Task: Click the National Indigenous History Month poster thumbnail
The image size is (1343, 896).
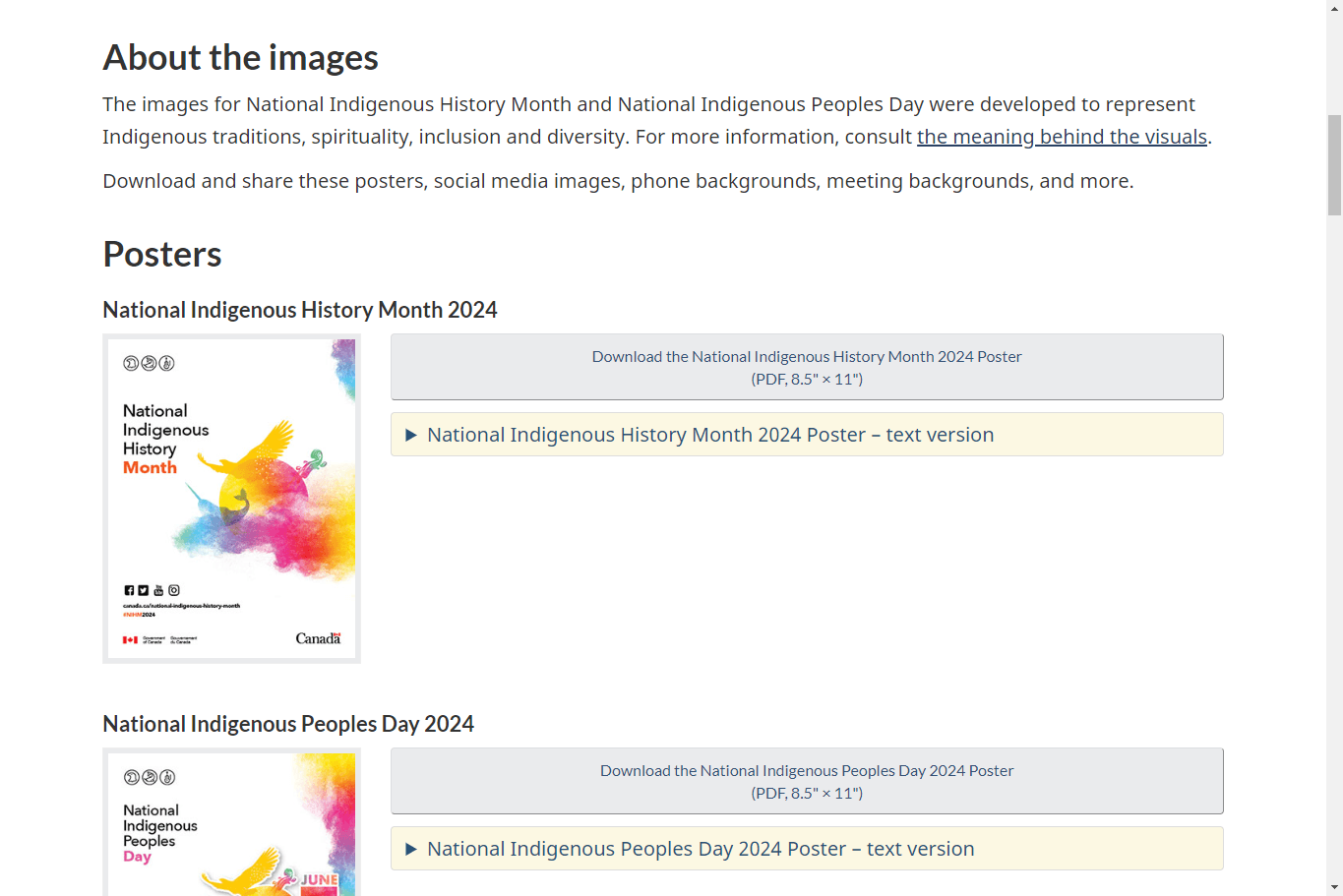Action: tap(231, 499)
